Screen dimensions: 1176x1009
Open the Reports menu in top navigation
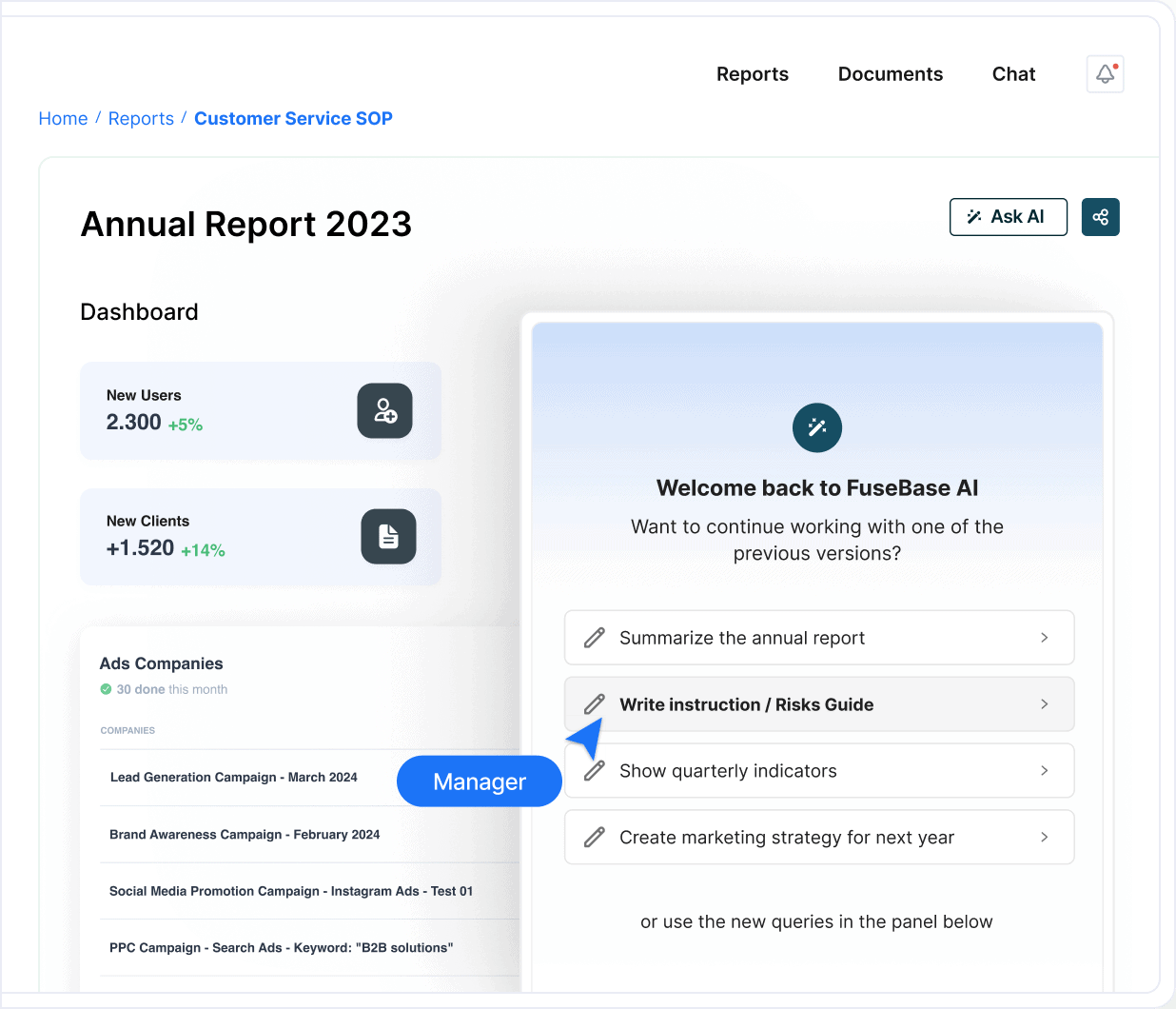click(753, 74)
